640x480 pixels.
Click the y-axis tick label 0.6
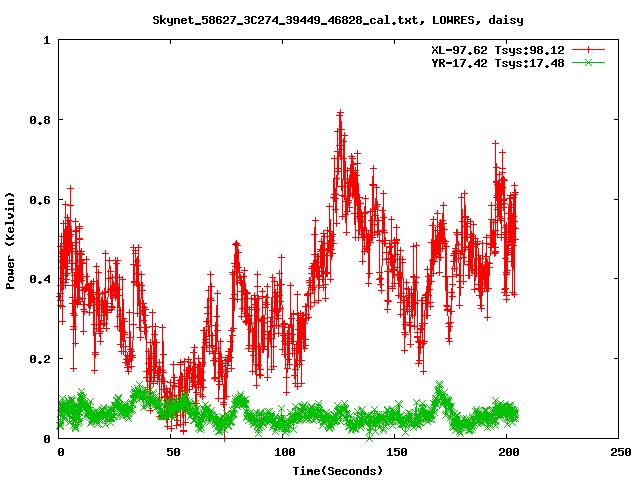40,200
